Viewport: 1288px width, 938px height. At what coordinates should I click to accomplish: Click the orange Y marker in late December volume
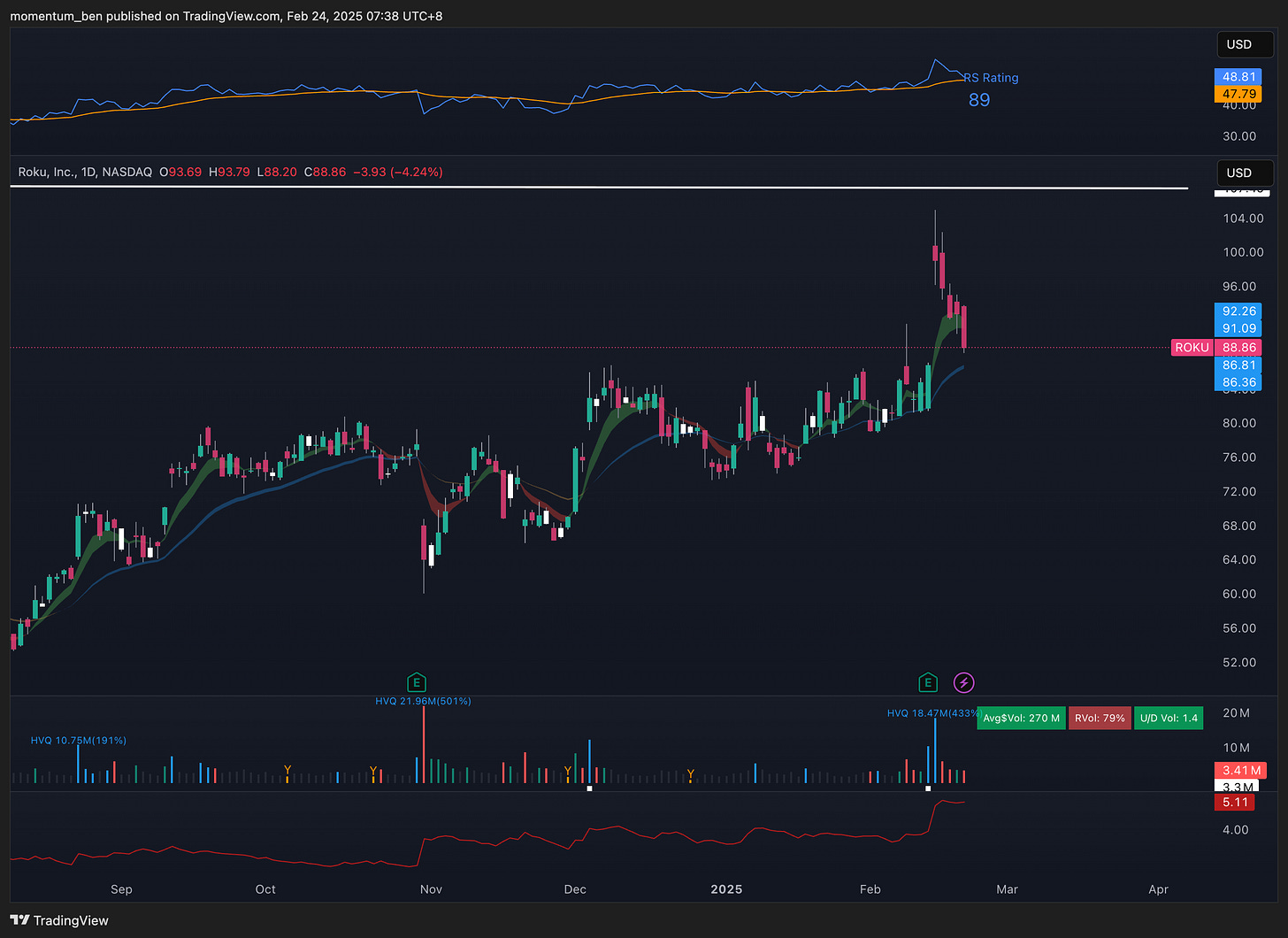coord(690,775)
